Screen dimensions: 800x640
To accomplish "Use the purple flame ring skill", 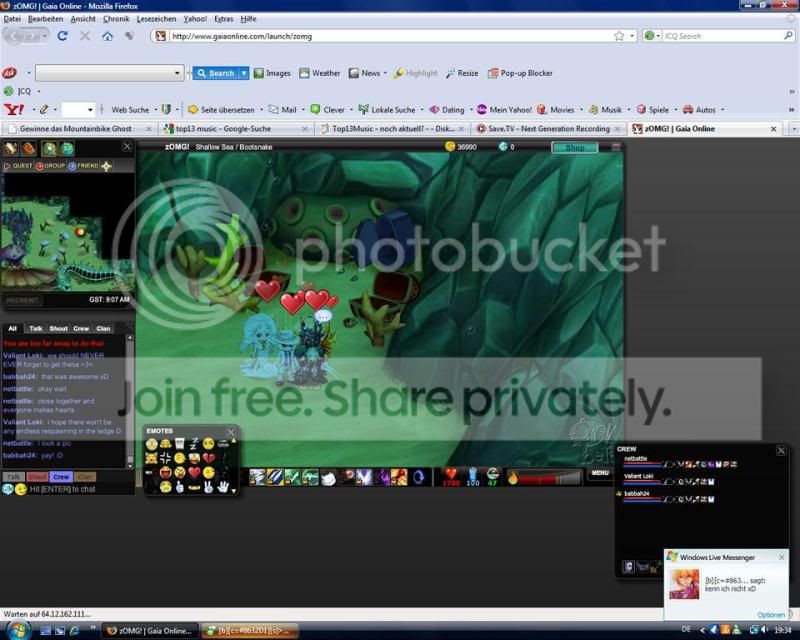I will point(382,478).
